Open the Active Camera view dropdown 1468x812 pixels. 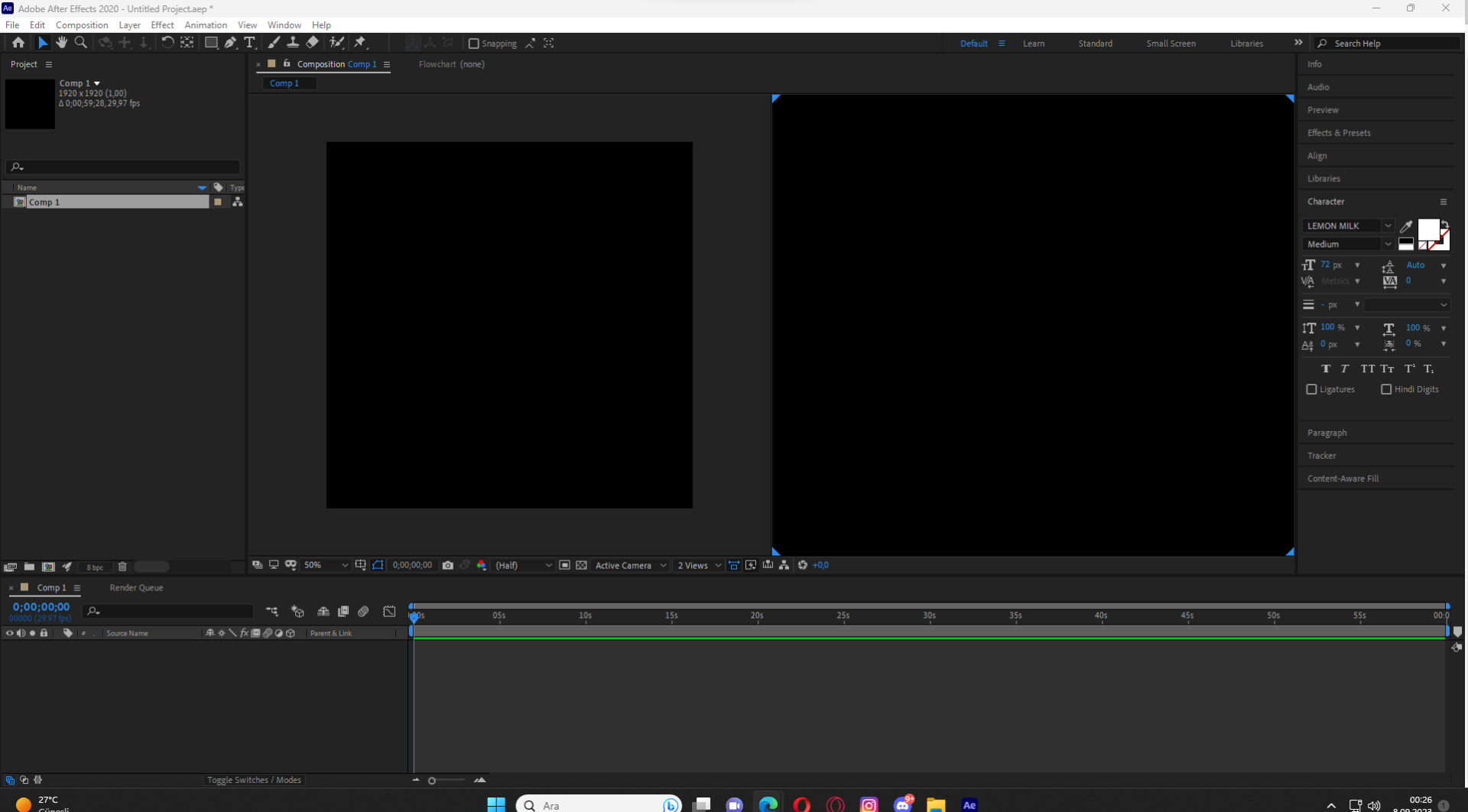click(631, 565)
